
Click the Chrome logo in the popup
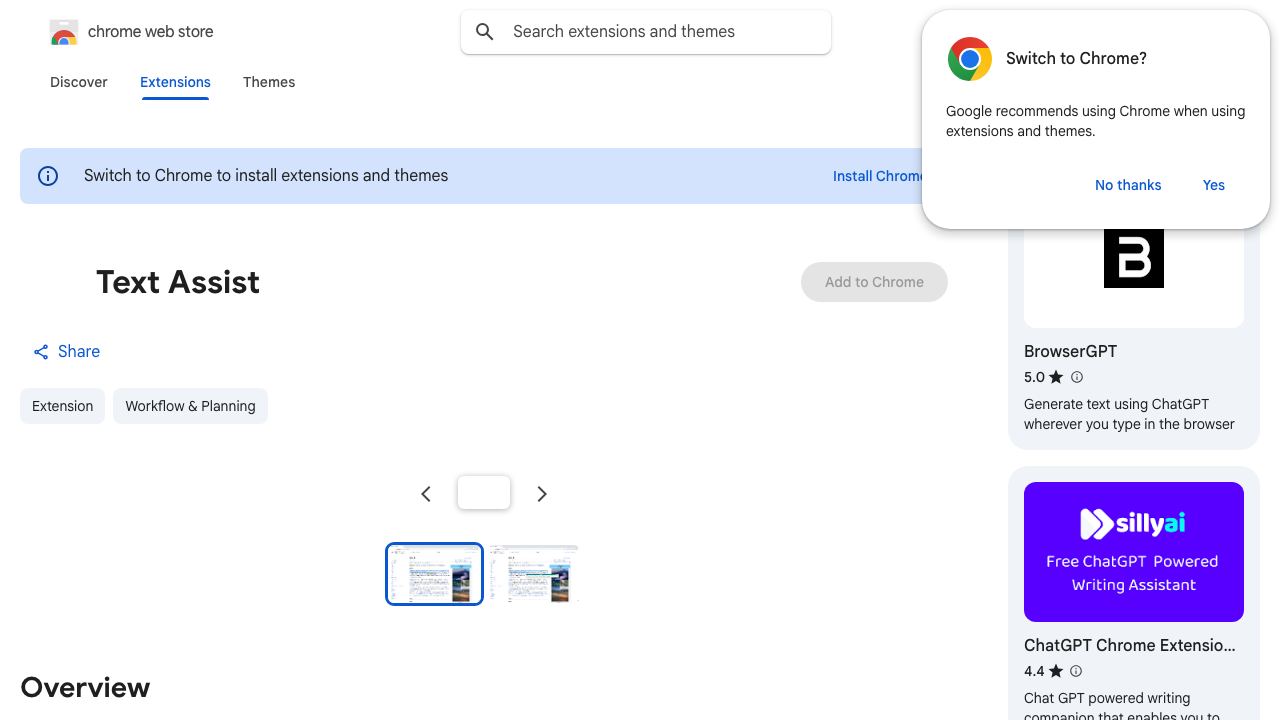tap(969, 59)
